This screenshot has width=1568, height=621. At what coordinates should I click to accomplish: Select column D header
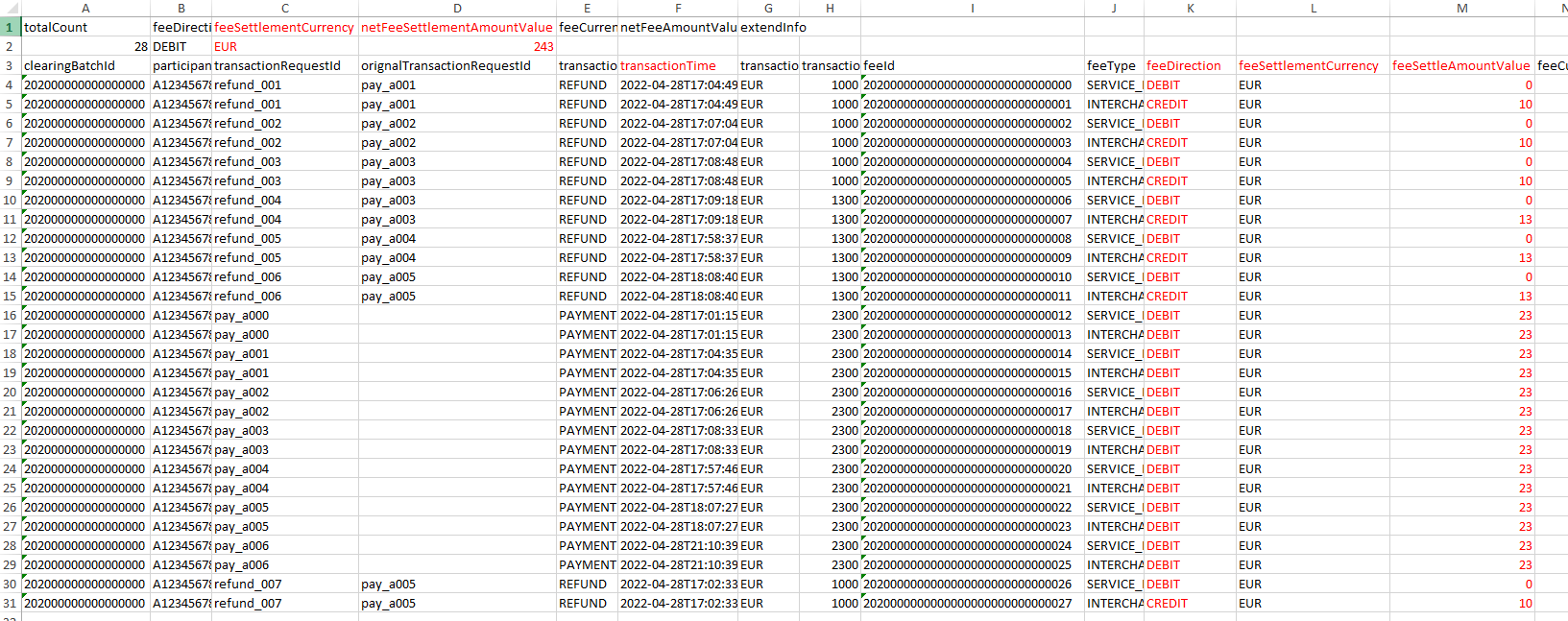457,8
